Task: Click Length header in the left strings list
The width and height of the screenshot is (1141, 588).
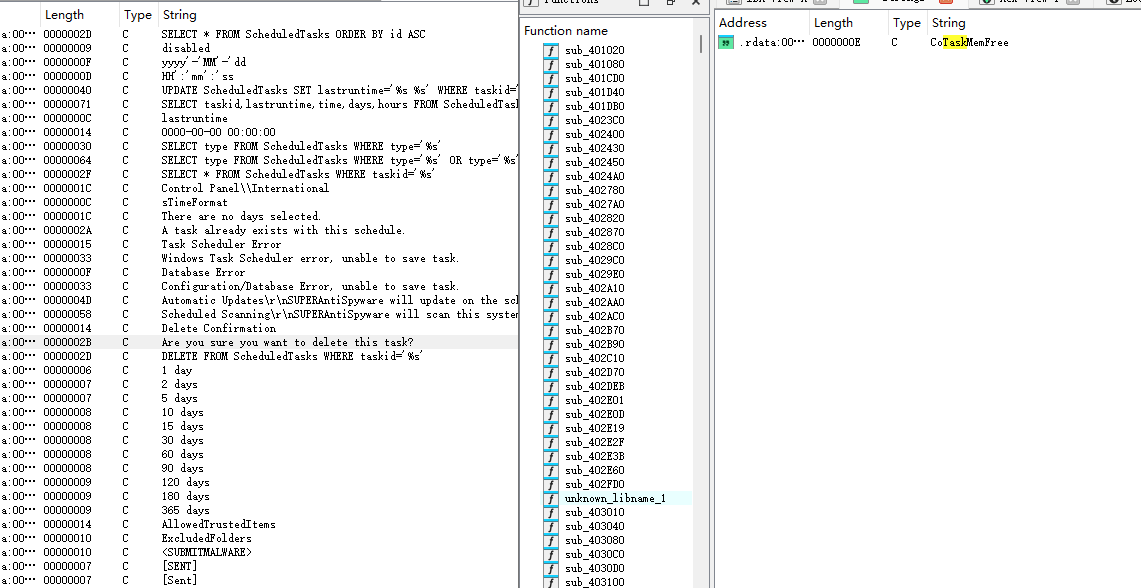Action: [x=64, y=15]
